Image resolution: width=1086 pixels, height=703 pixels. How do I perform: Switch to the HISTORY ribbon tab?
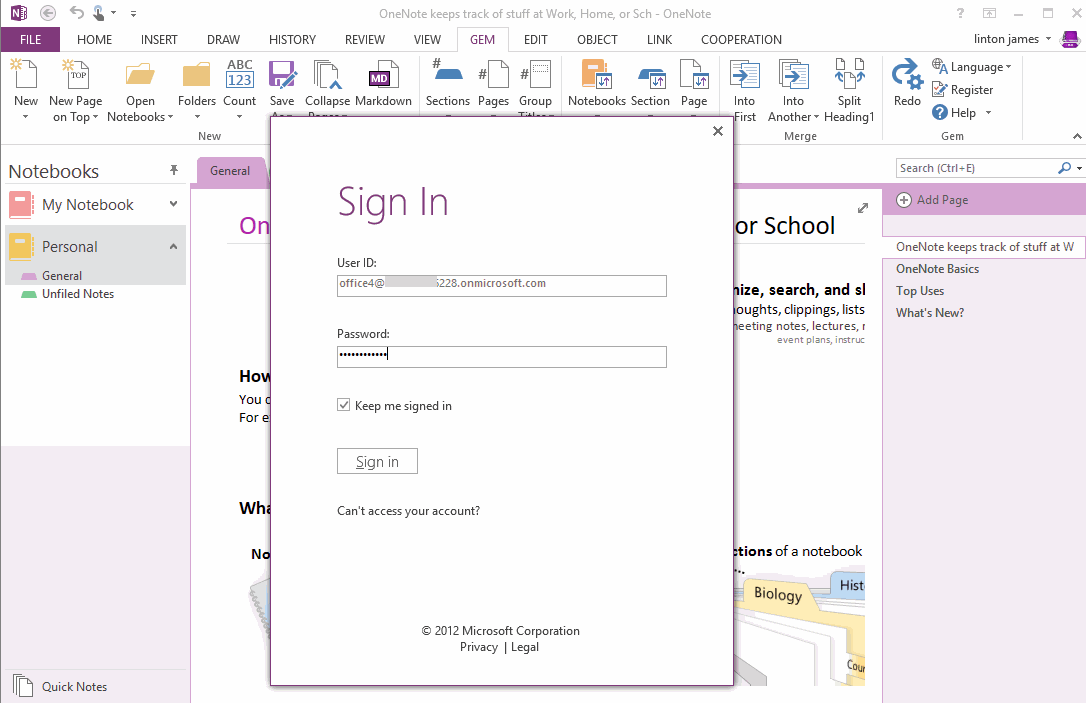292,39
